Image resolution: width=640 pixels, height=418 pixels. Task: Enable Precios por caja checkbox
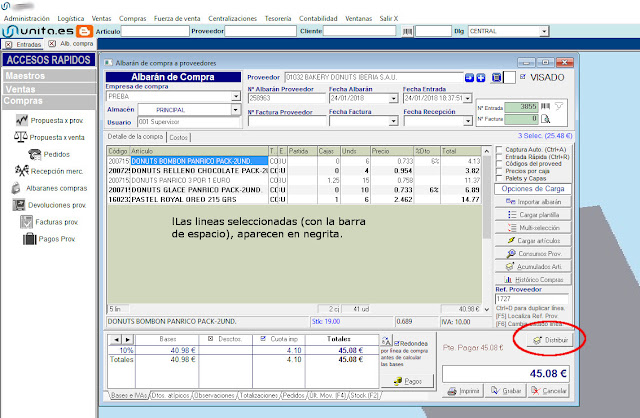[x=500, y=170]
